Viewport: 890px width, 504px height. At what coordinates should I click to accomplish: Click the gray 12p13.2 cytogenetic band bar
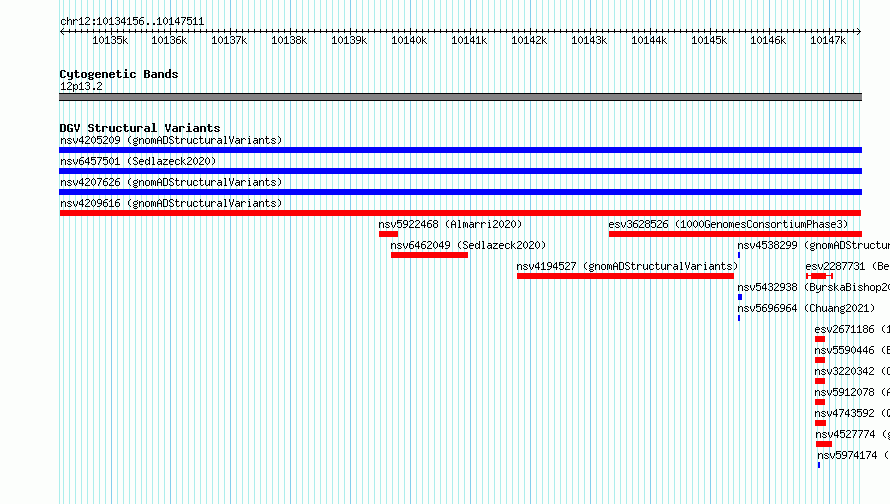[460, 97]
